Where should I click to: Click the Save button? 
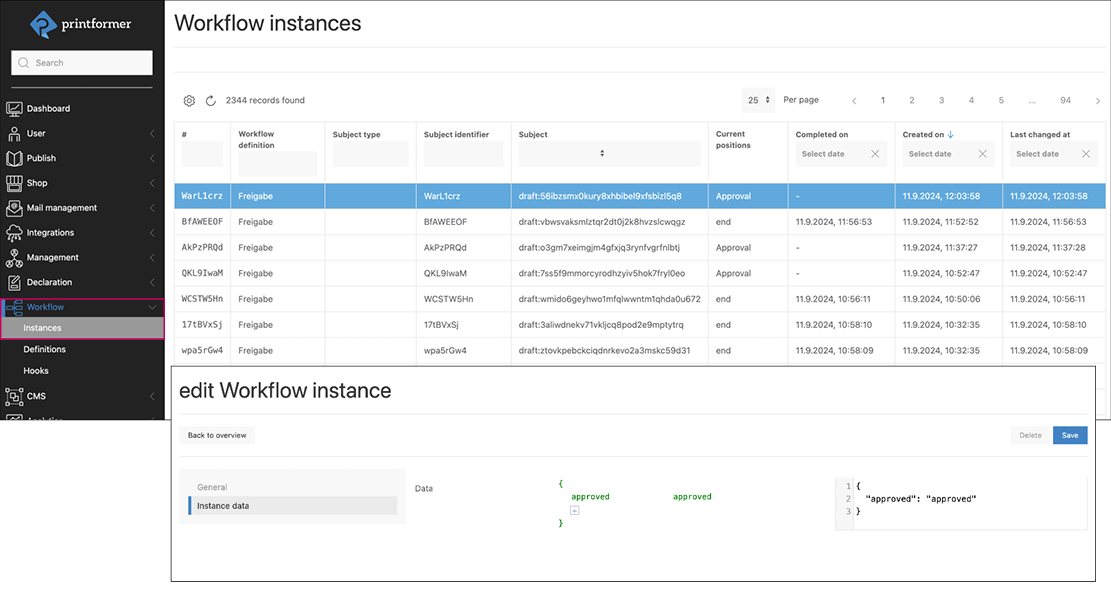1070,435
